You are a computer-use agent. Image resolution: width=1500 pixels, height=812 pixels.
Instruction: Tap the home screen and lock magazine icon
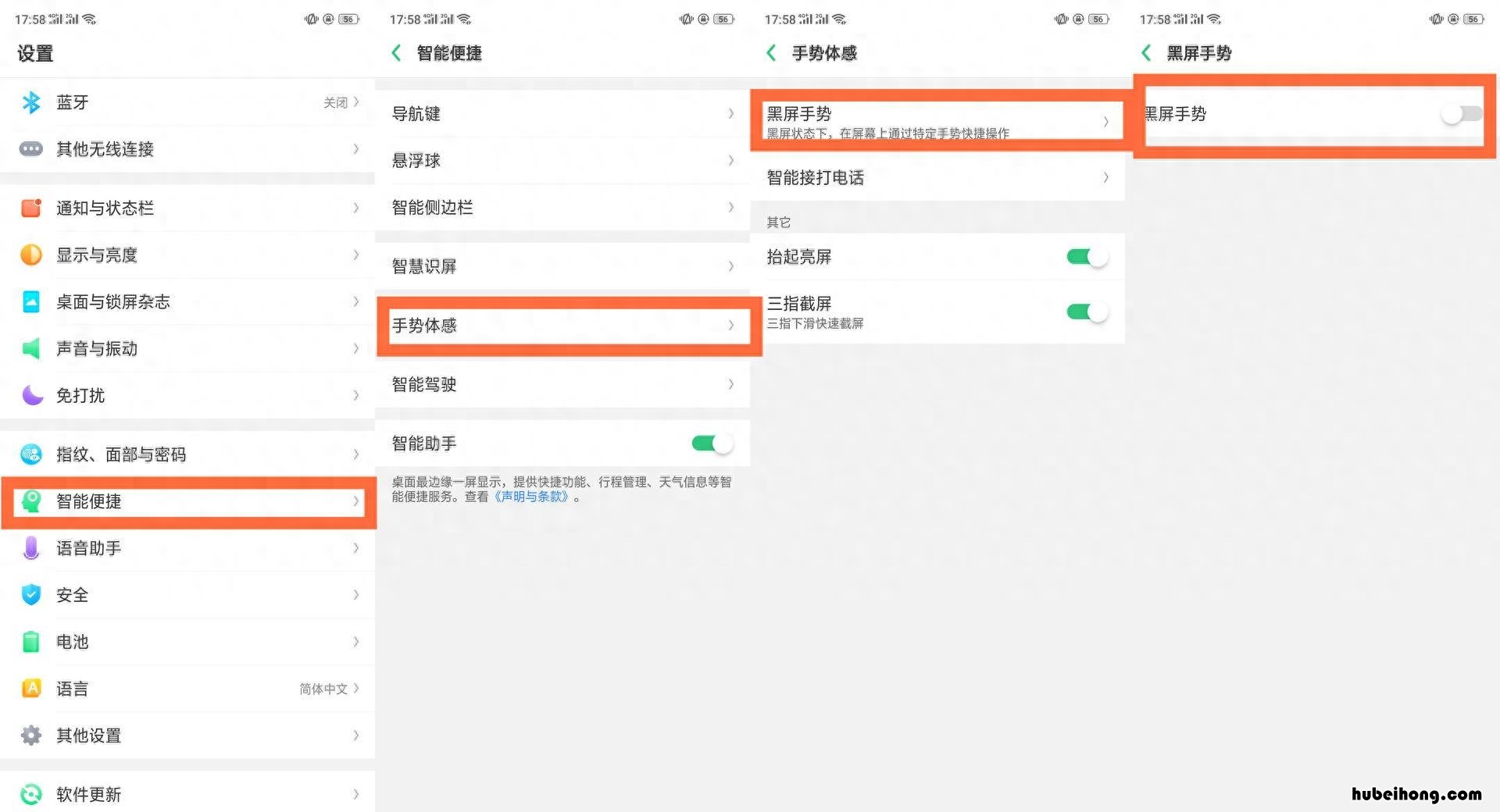coord(31,301)
